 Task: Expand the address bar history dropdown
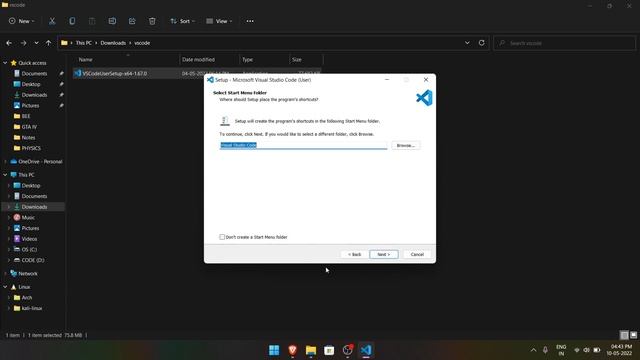(467, 43)
